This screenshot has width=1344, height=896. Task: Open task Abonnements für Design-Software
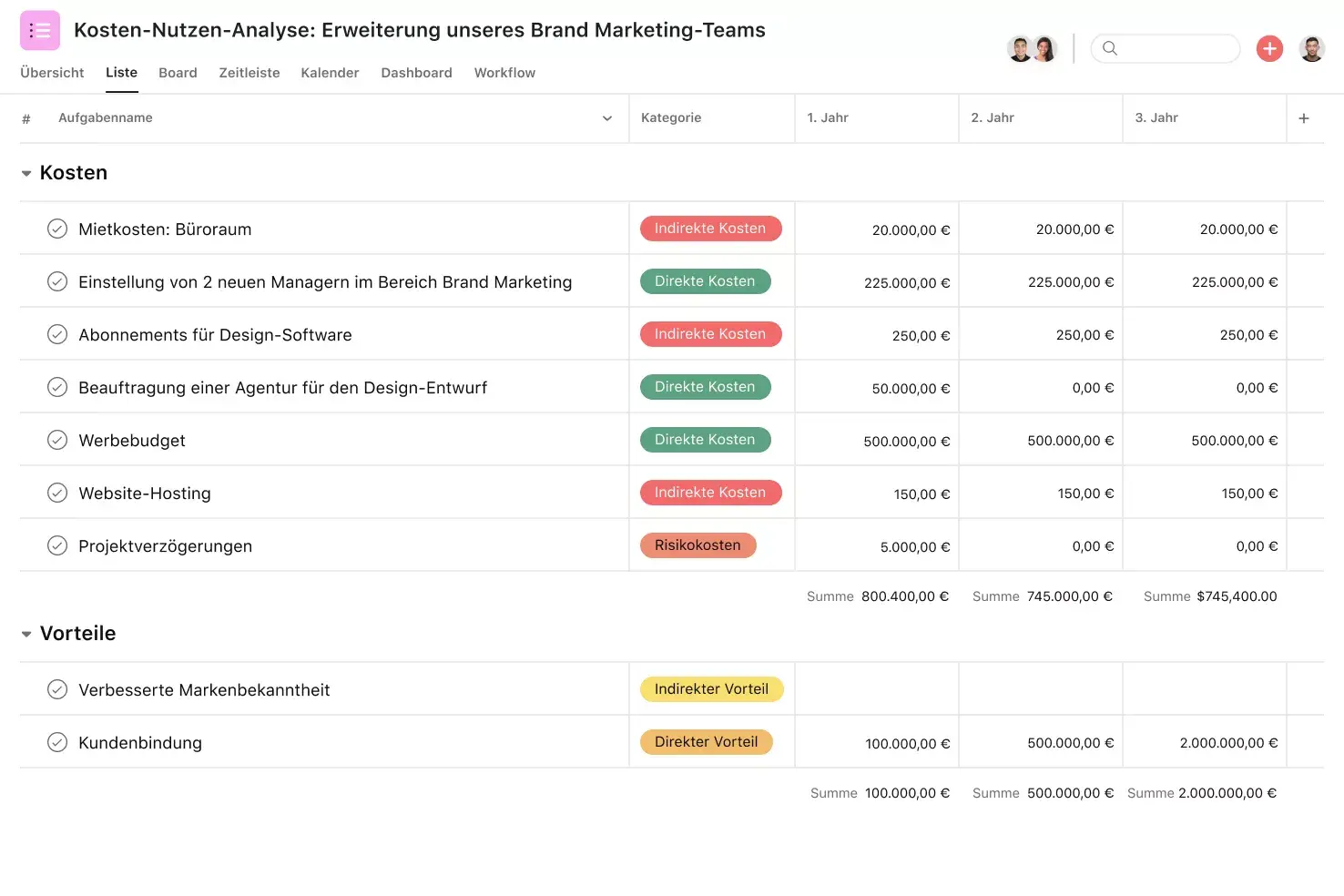click(215, 335)
